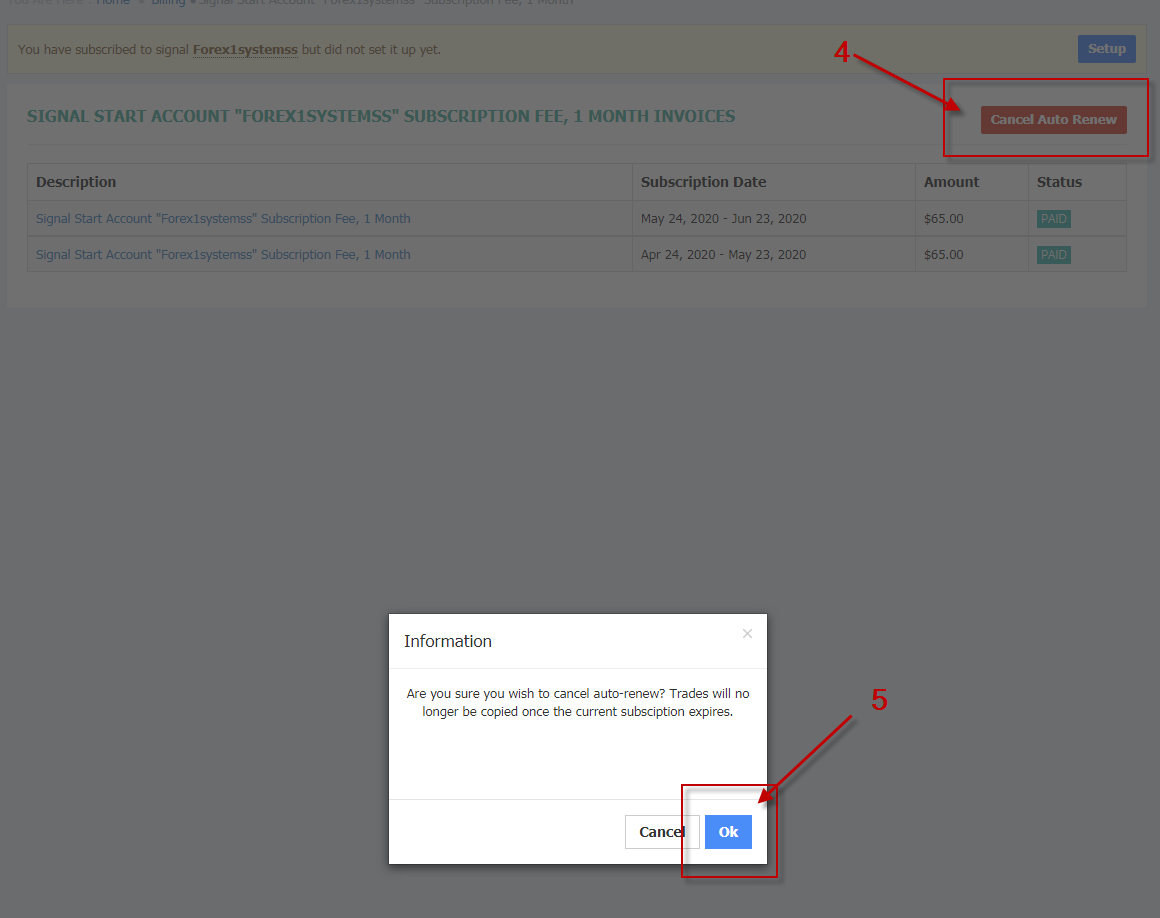
Task: Click the red Cancel Auto Renew button
Action: pos(1053,120)
